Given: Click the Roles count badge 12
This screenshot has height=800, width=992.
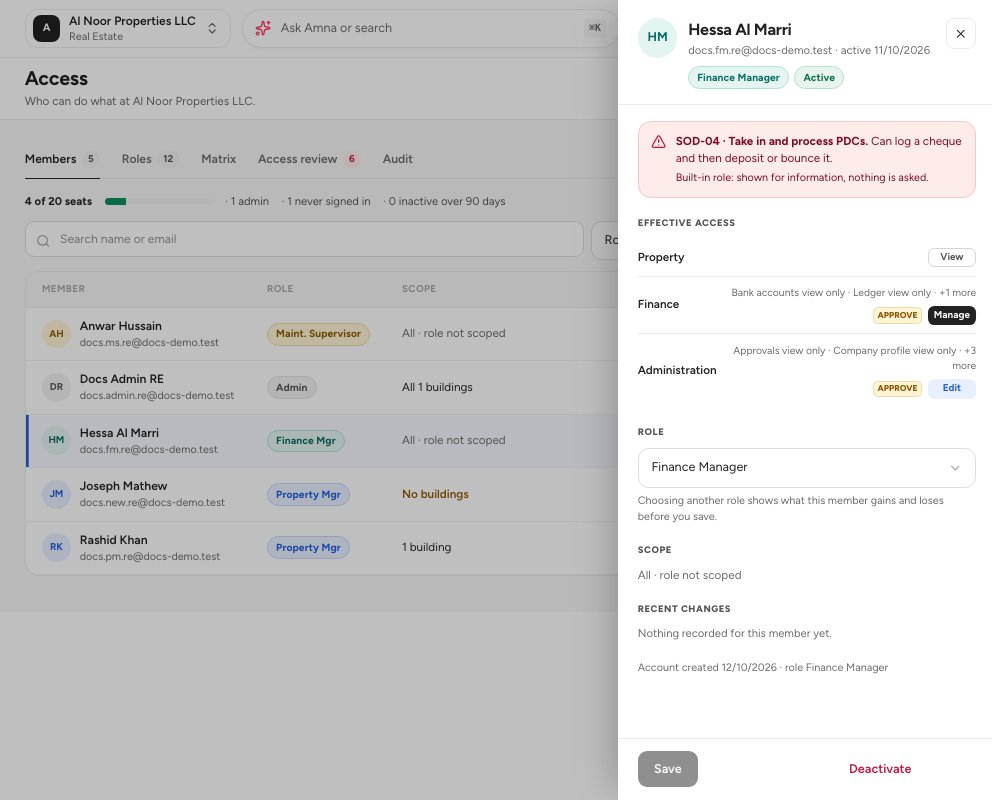Looking at the screenshot, I should click(x=168, y=159).
